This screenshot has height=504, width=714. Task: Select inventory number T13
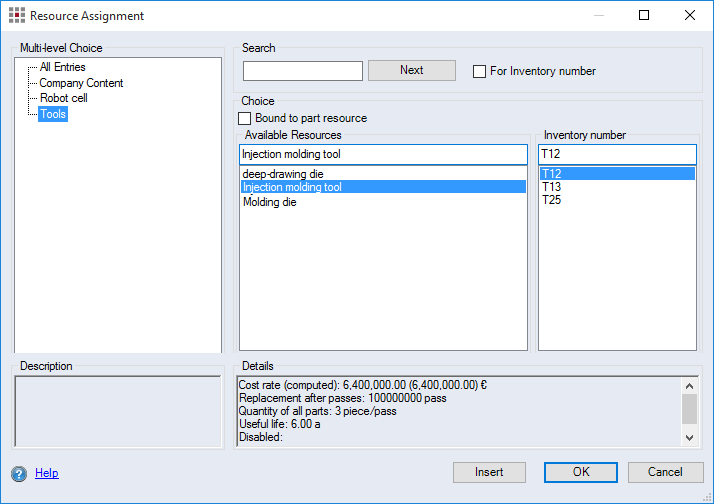click(x=617, y=187)
